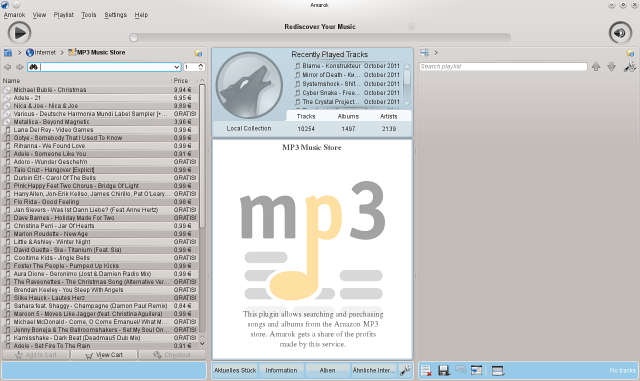Open the Amarok menu
Screen dimensions: 640x381
[x=14, y=15]
